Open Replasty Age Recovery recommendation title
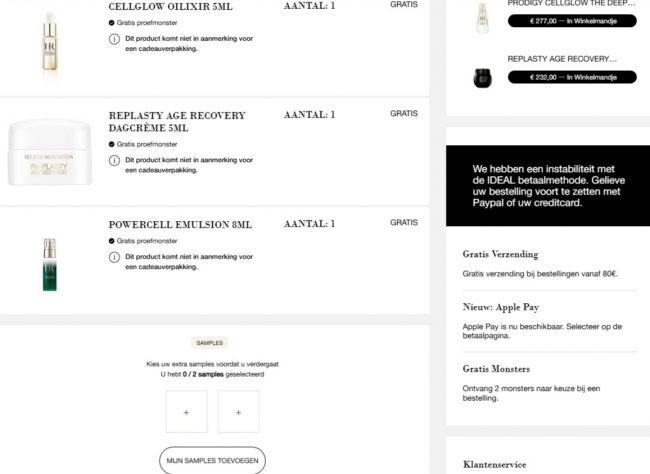Viewport: 650px width, 474px height. tap(562, 59)
